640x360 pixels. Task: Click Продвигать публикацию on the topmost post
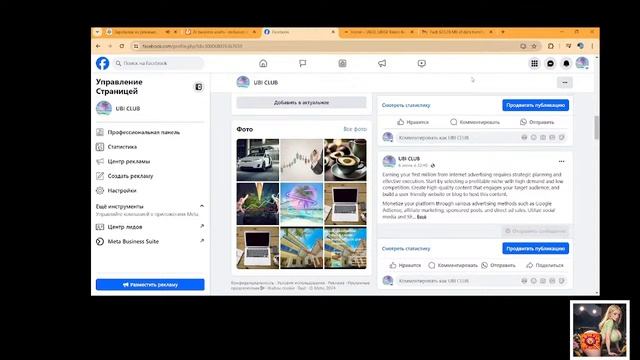[x=536, y=105]
